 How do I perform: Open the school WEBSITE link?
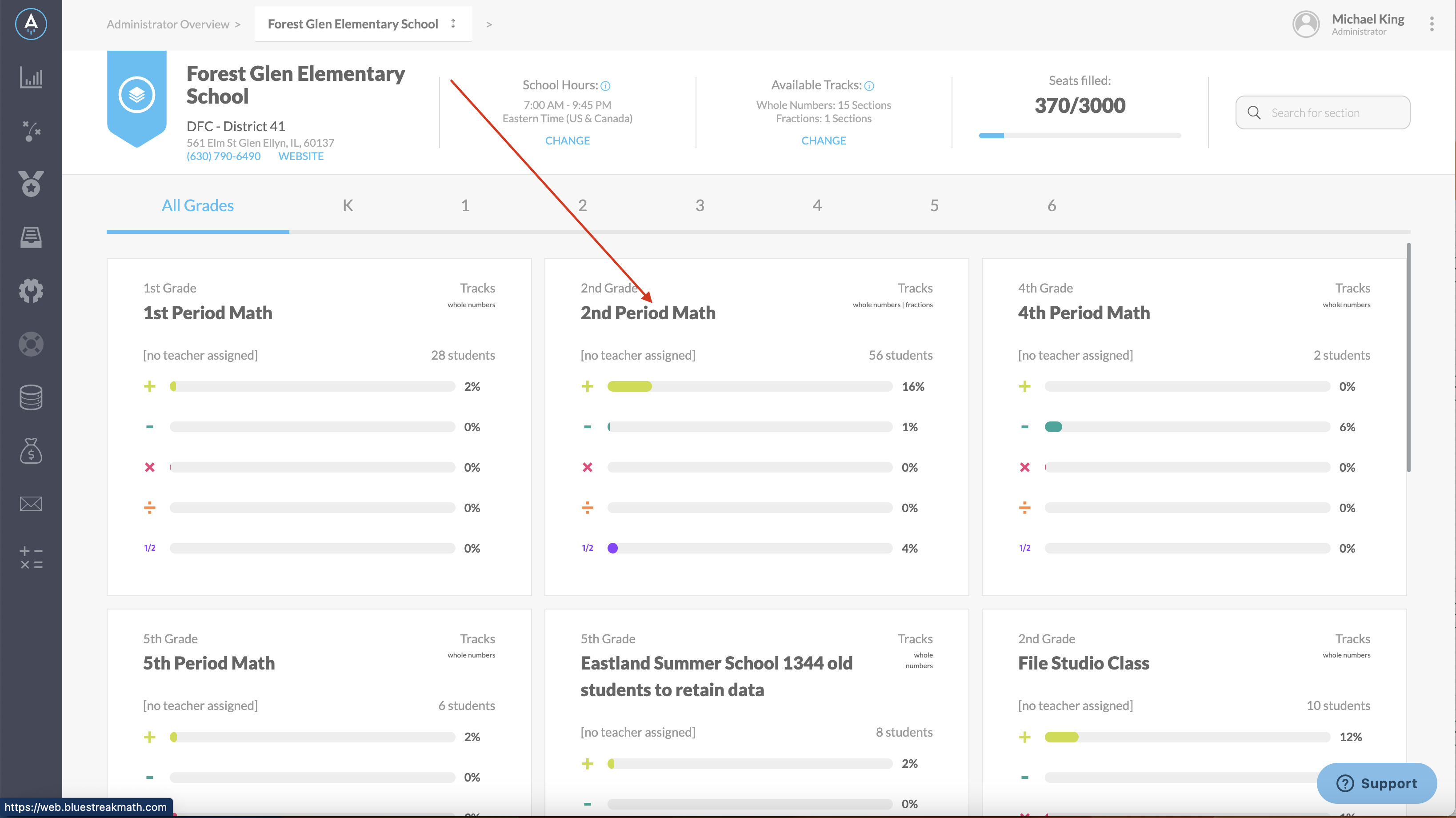(301, 156)
